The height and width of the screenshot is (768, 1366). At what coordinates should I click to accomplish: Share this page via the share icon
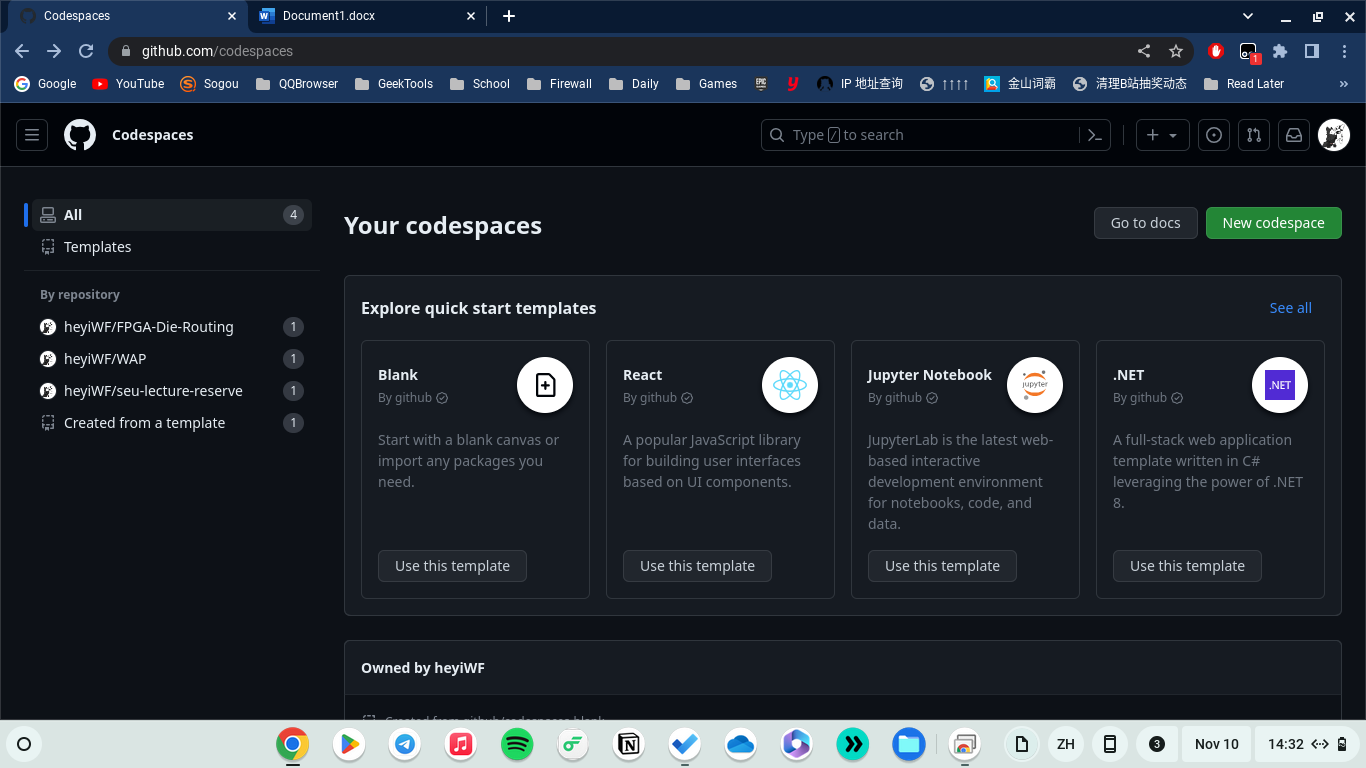coord(1144,51)
